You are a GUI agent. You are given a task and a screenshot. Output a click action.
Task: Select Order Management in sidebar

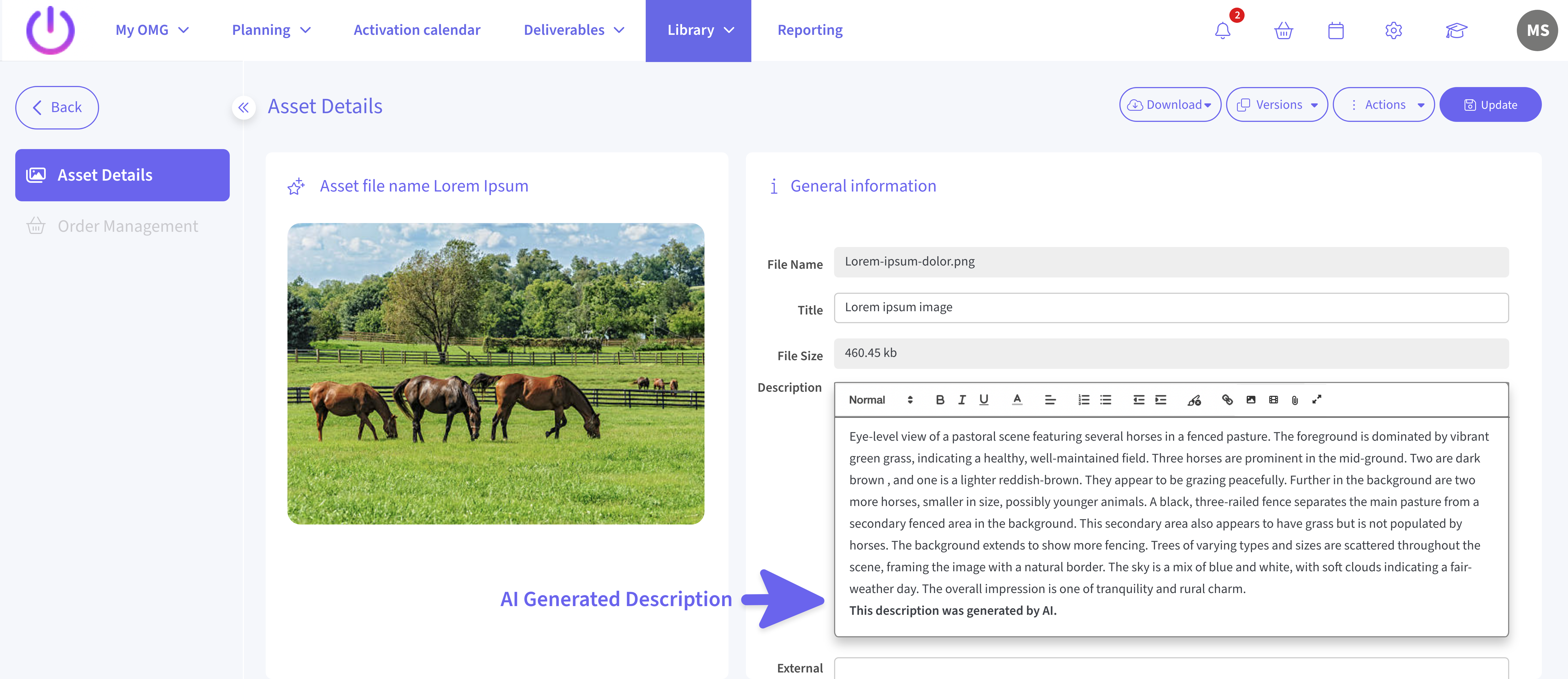[x=127, y=226]
